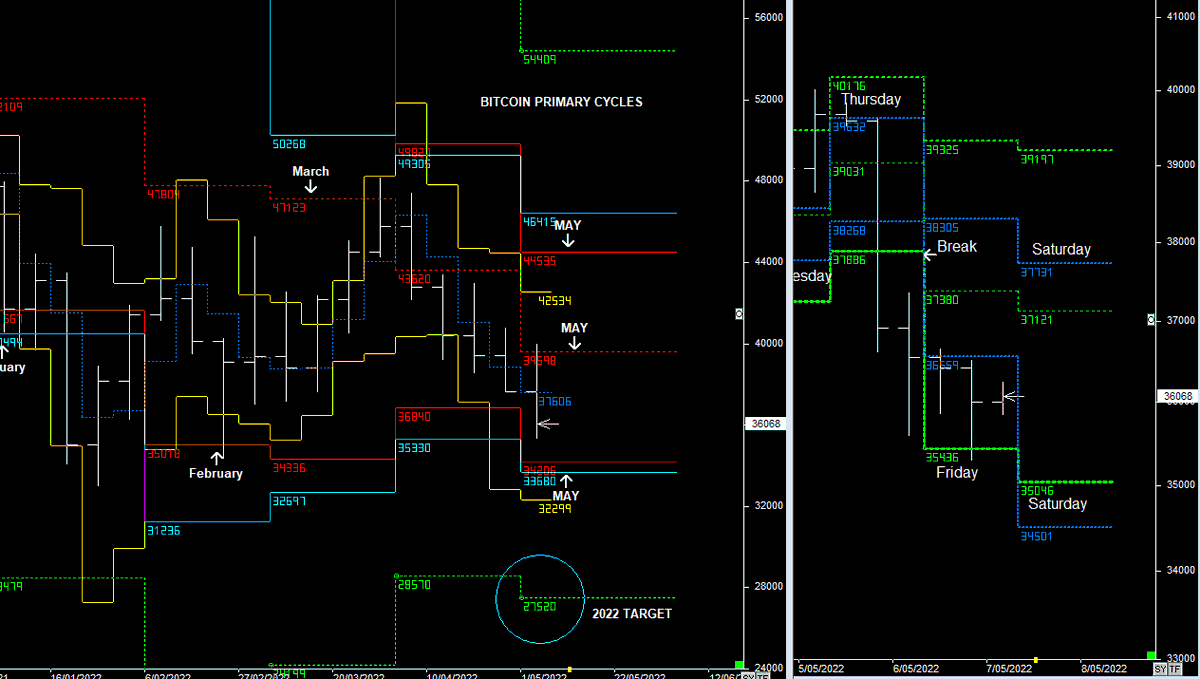Click the 56000 value on the left price axis

tap(768, 18)
